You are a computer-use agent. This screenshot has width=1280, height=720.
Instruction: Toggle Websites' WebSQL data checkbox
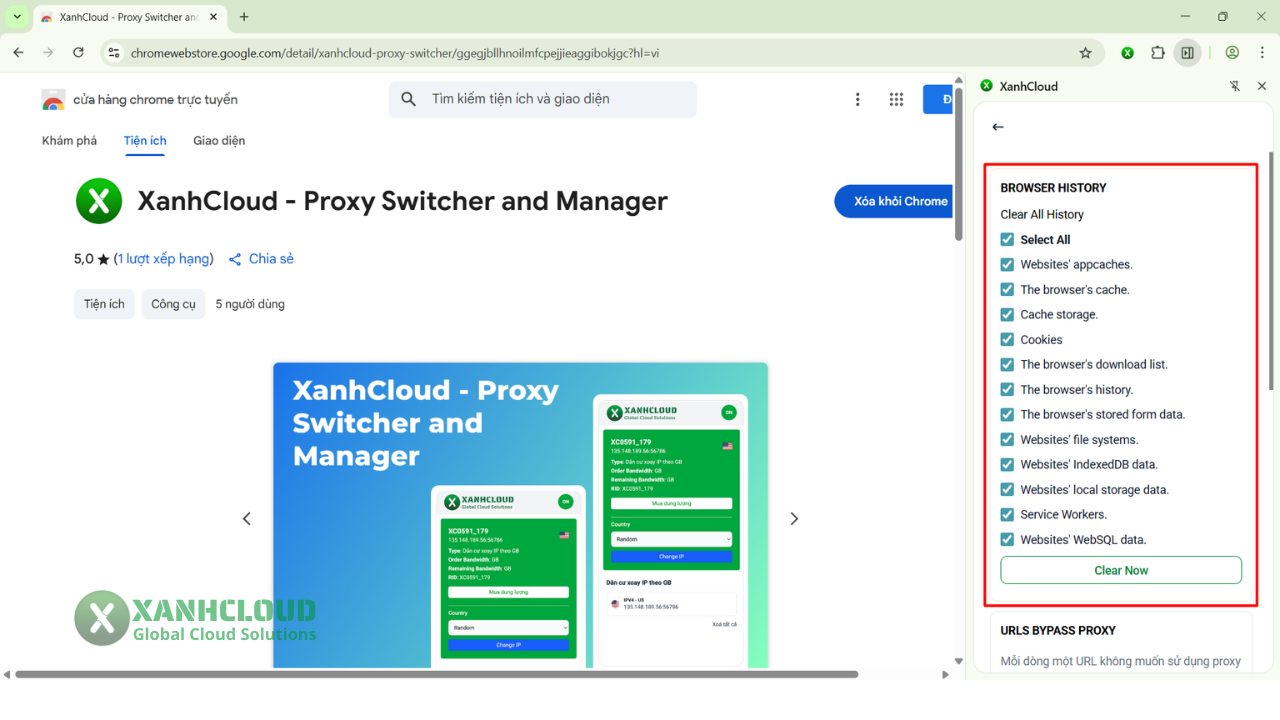[x=1007, y=539]
